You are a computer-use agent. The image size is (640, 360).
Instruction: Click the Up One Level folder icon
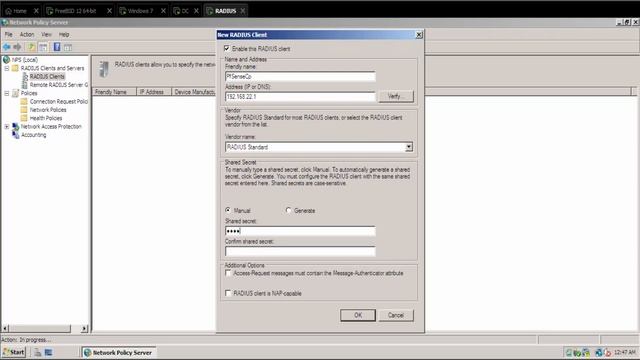(31, 47)
